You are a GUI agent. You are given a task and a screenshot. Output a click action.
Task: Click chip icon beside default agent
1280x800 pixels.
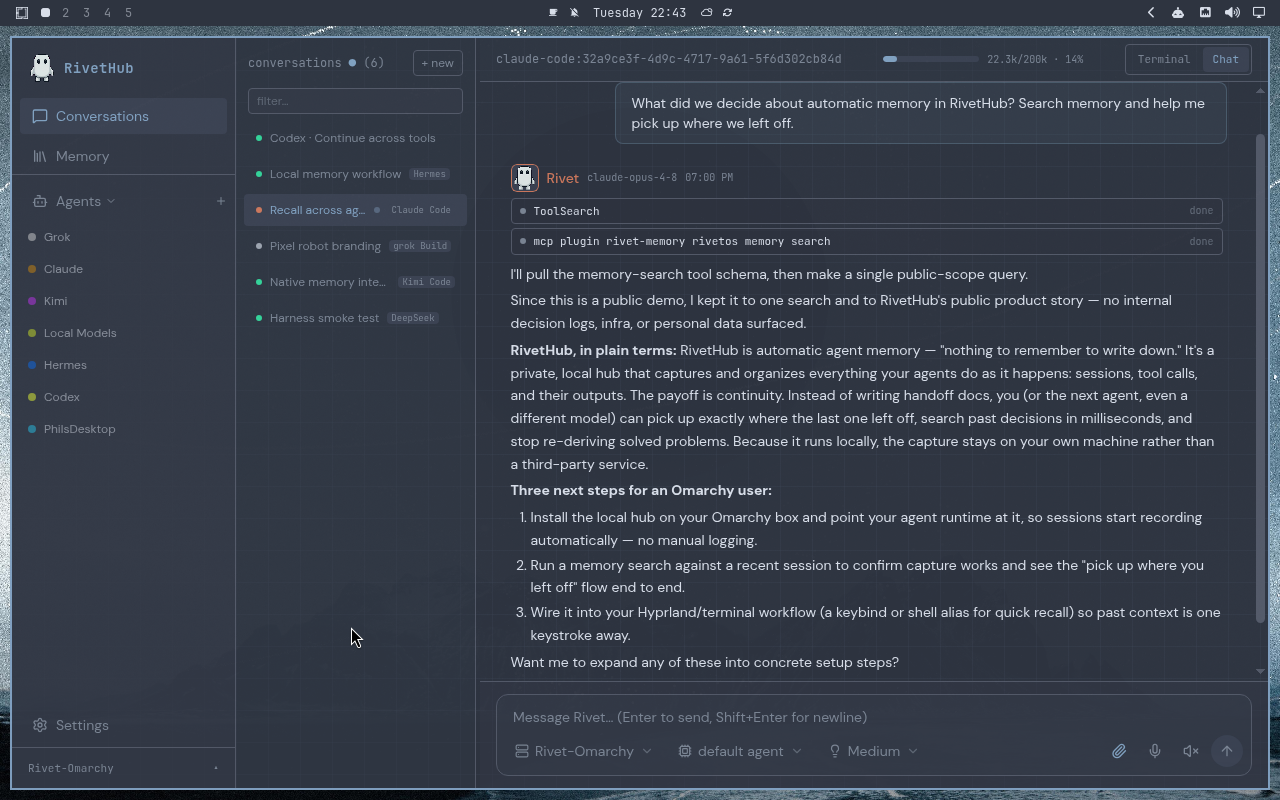point(685,751)
